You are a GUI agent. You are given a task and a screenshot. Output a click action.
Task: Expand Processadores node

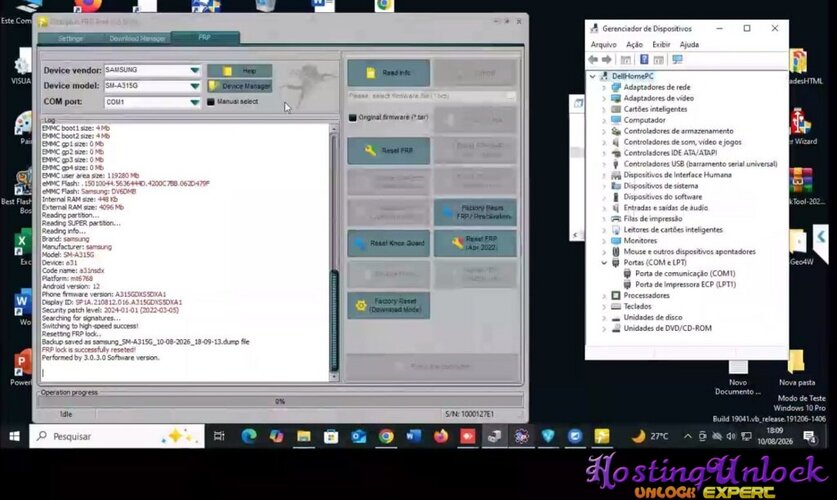point(604,296)
